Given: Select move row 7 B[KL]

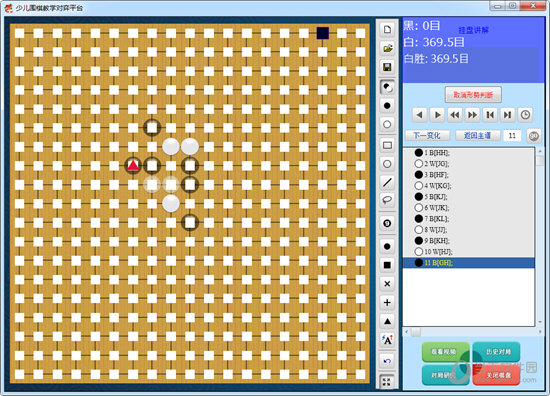Looking at the screenshot, I should click(x=469, y=219).
